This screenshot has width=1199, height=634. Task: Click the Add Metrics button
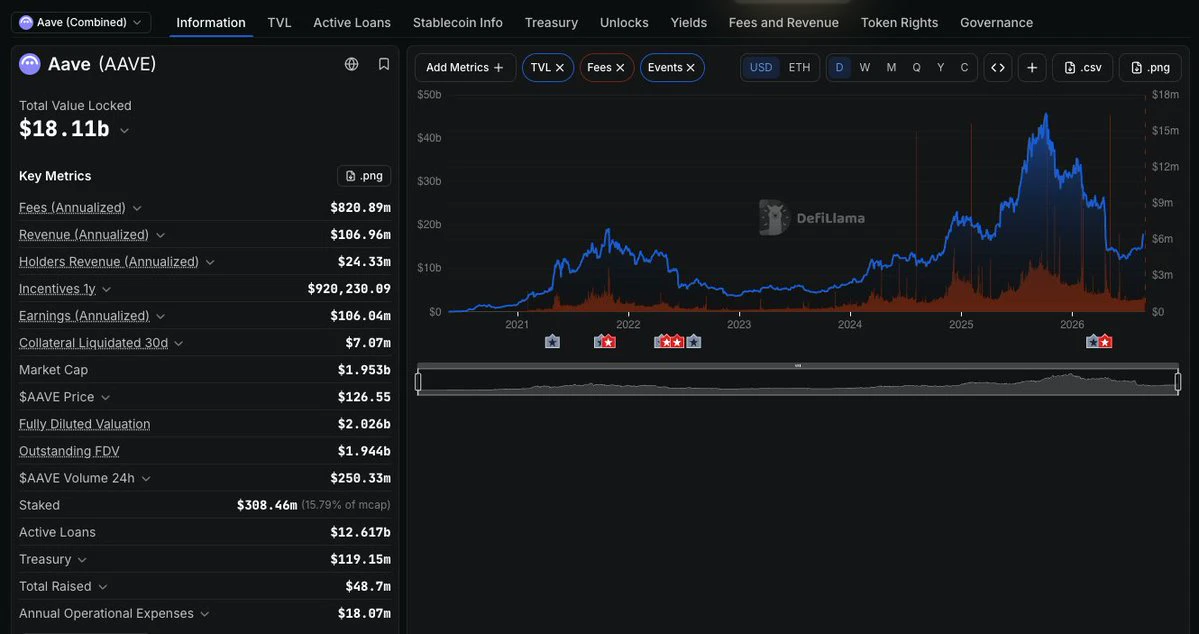[465, 67]
